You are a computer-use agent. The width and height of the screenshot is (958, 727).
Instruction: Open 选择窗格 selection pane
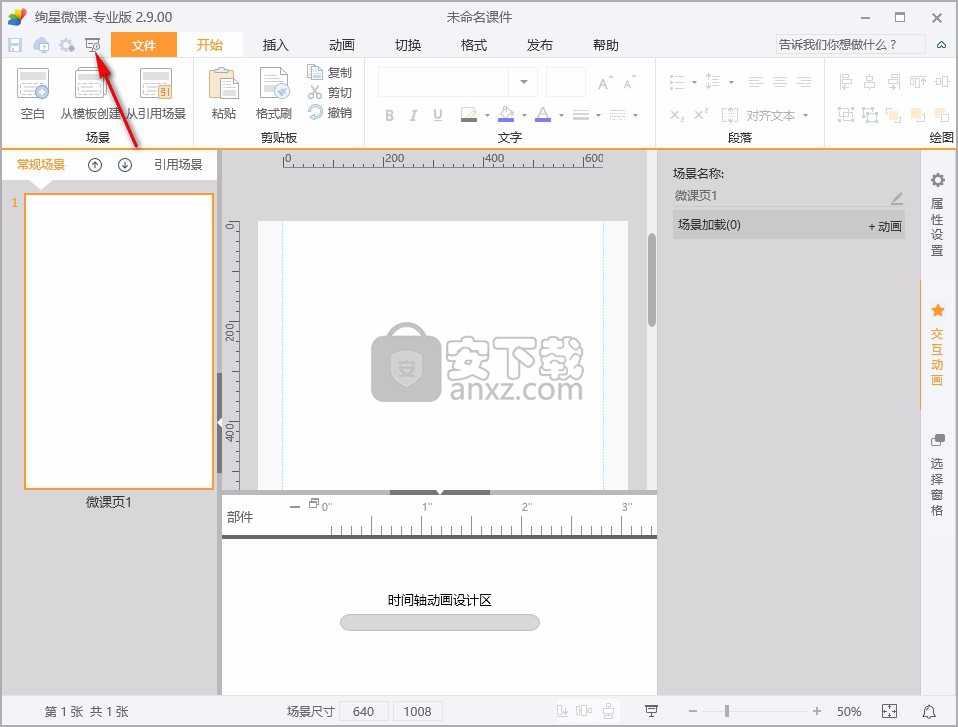click(937, 475)
